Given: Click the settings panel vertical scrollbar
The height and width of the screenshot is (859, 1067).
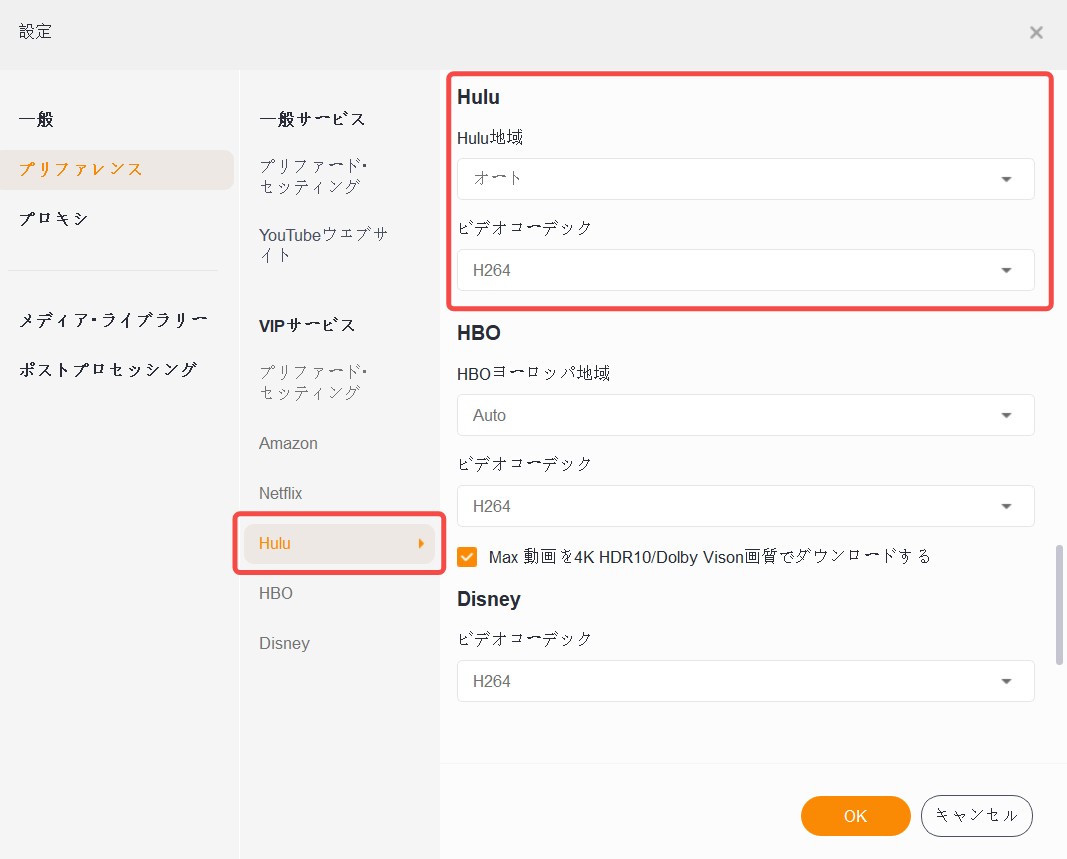Looking at the screenshot, I should tap(1059, 604).
